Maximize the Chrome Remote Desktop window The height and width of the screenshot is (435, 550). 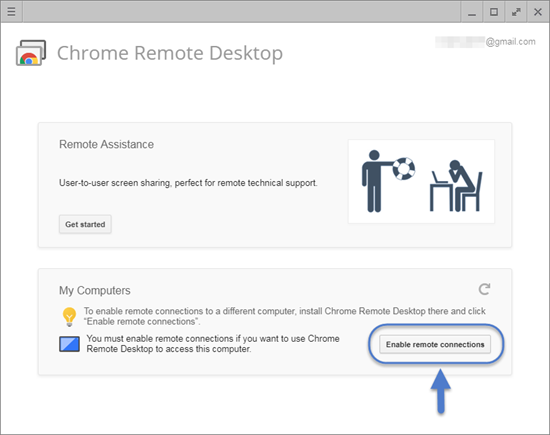pyautogui.click(x=494, y=12)
